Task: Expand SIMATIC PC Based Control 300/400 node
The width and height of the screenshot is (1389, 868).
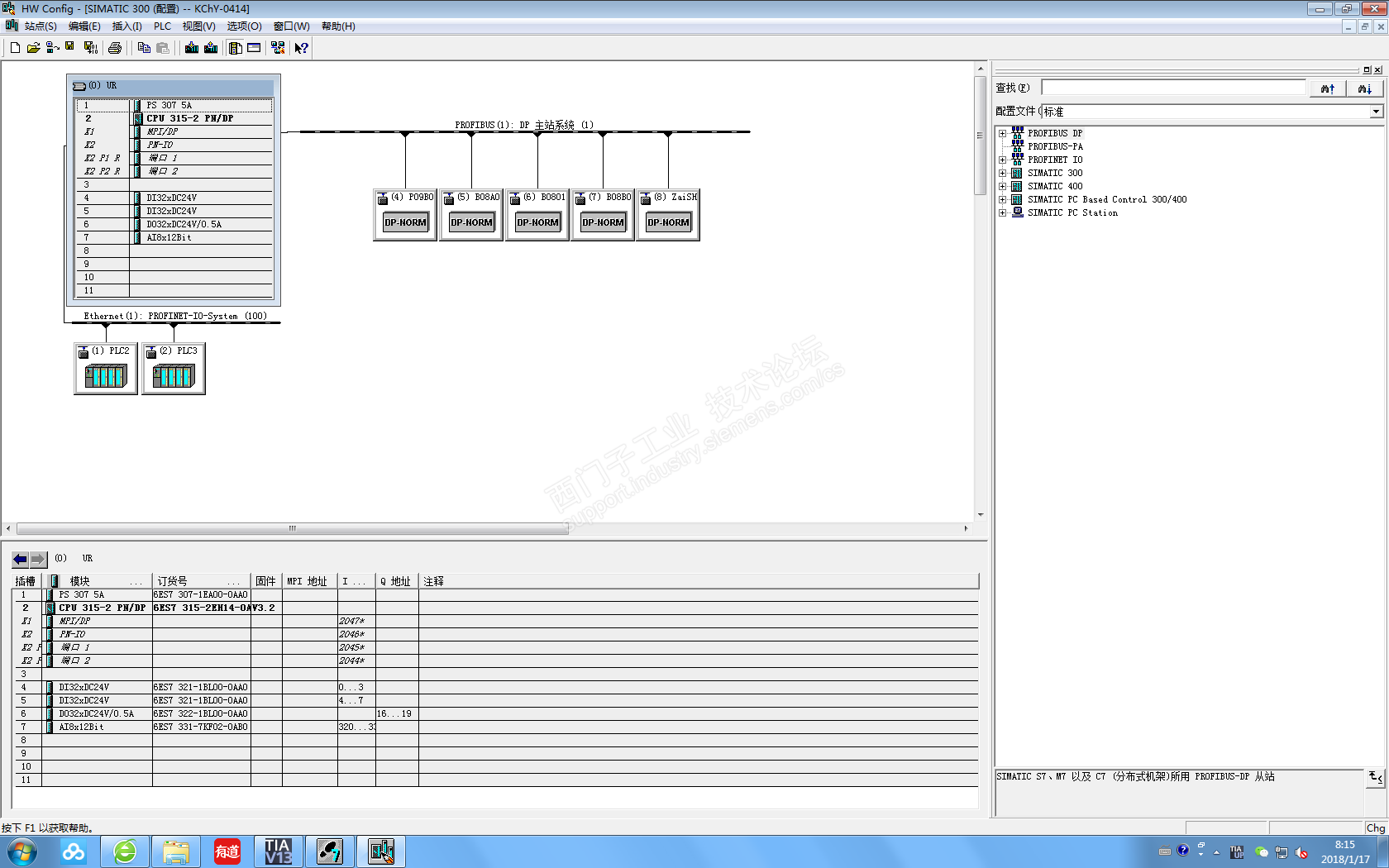Action: pos(1002,199)
